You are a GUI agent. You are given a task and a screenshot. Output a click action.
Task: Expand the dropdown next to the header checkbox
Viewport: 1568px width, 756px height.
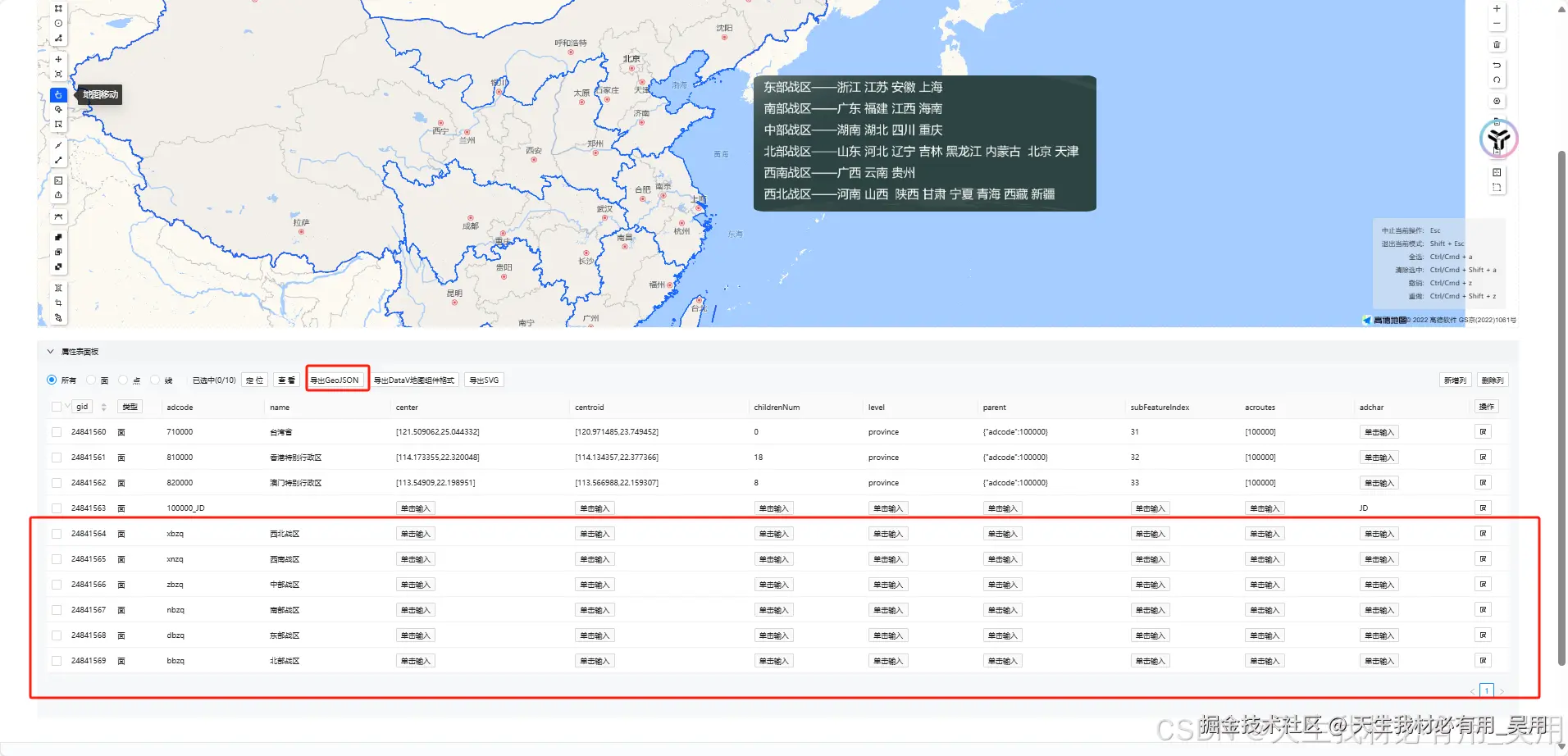point(67,406)
